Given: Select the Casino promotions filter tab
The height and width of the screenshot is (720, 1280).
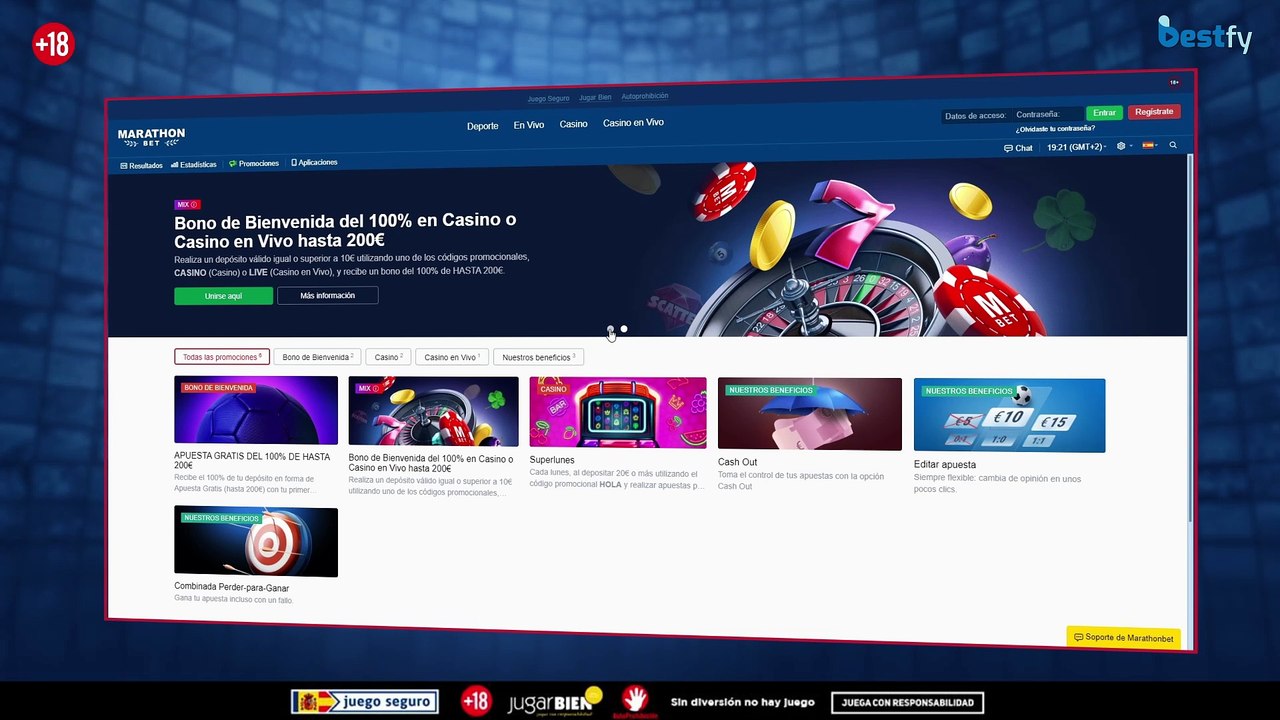Looking at the screenshot, I should pos(388,357).
